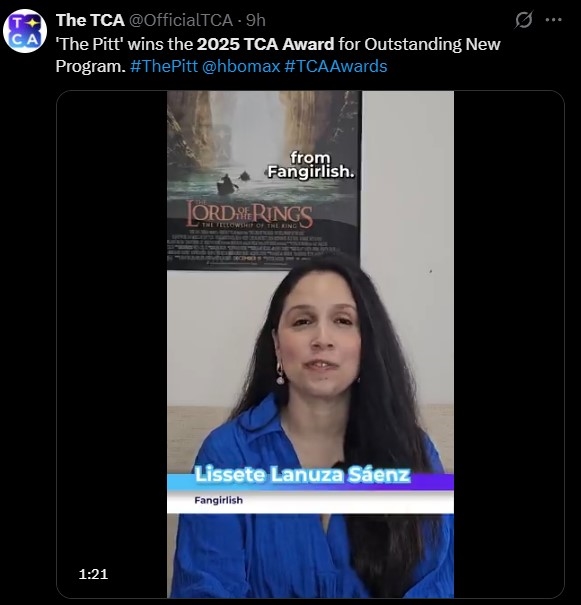Click the Lord of the Rings poster in the video
The height and width of the screenshot is (605, 581).
click(x=264, y=180)
